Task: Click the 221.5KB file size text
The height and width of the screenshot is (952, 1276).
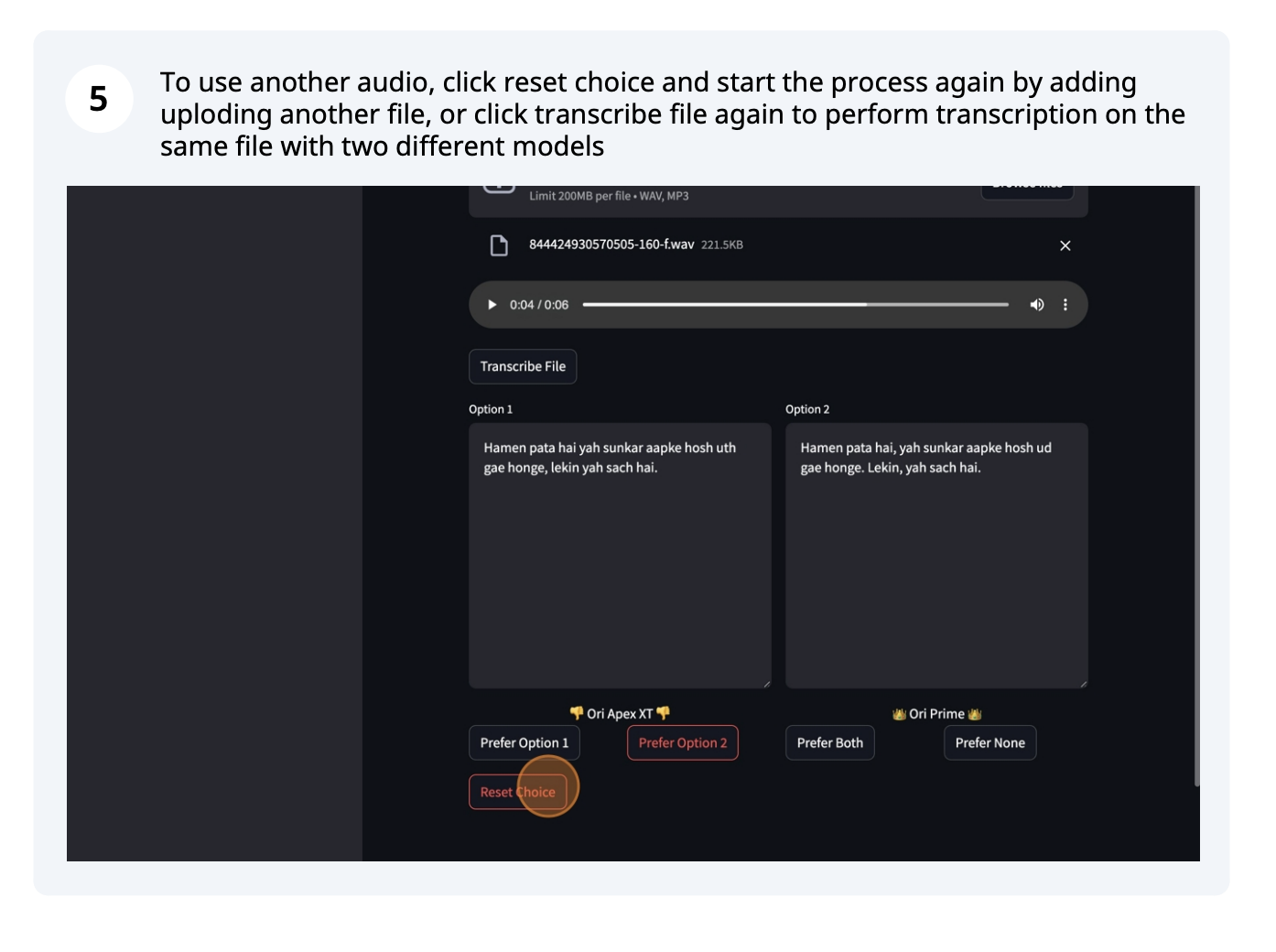Action: [x=722, y=245]
